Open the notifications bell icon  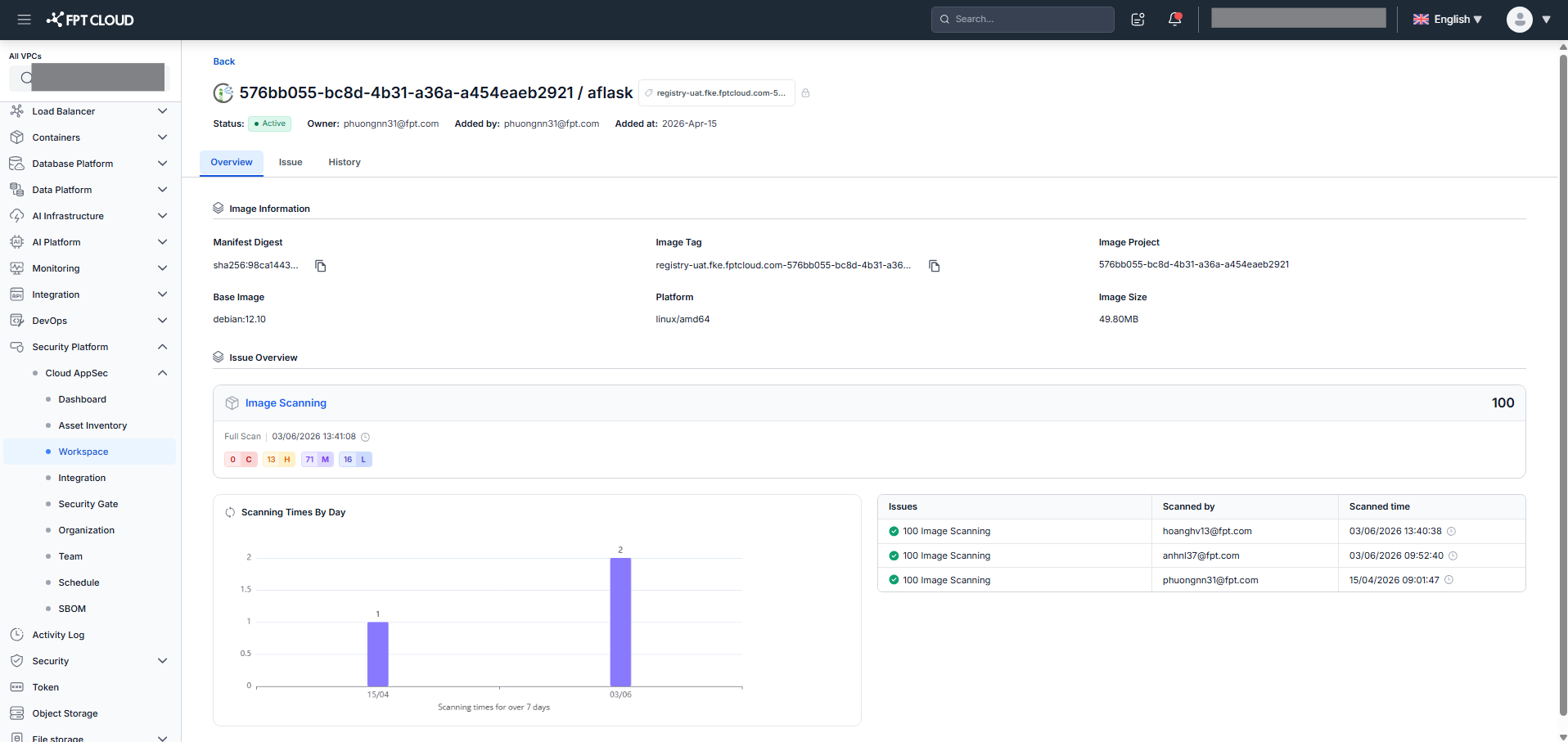[1175, 19]
